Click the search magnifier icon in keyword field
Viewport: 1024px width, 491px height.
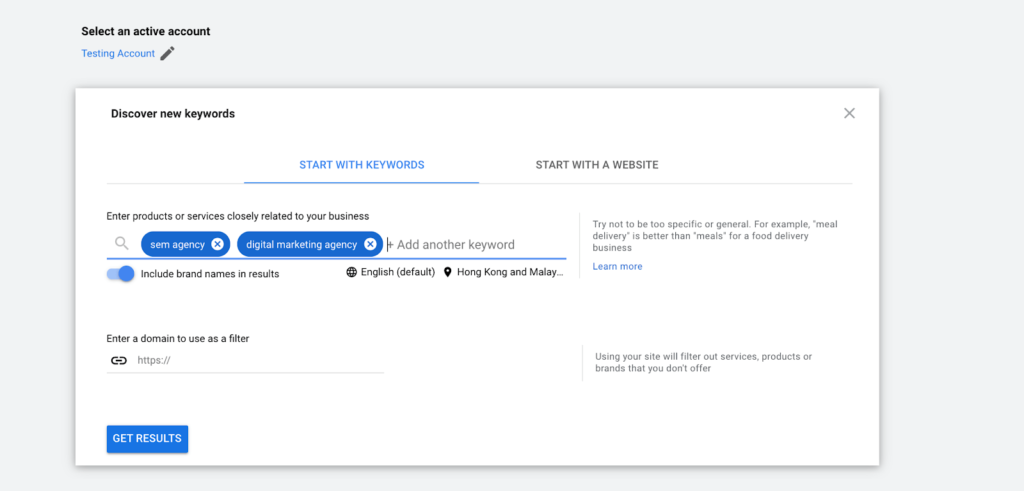coord(121,244)
